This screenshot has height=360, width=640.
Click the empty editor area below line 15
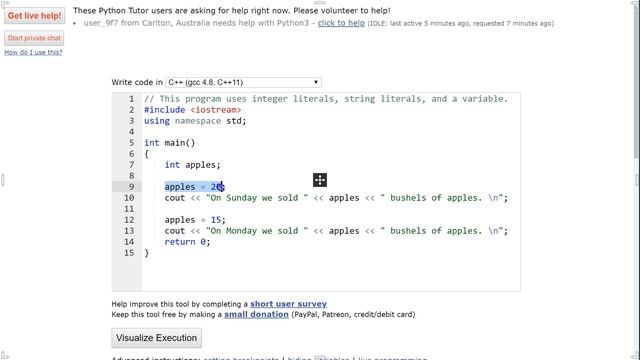331,274
